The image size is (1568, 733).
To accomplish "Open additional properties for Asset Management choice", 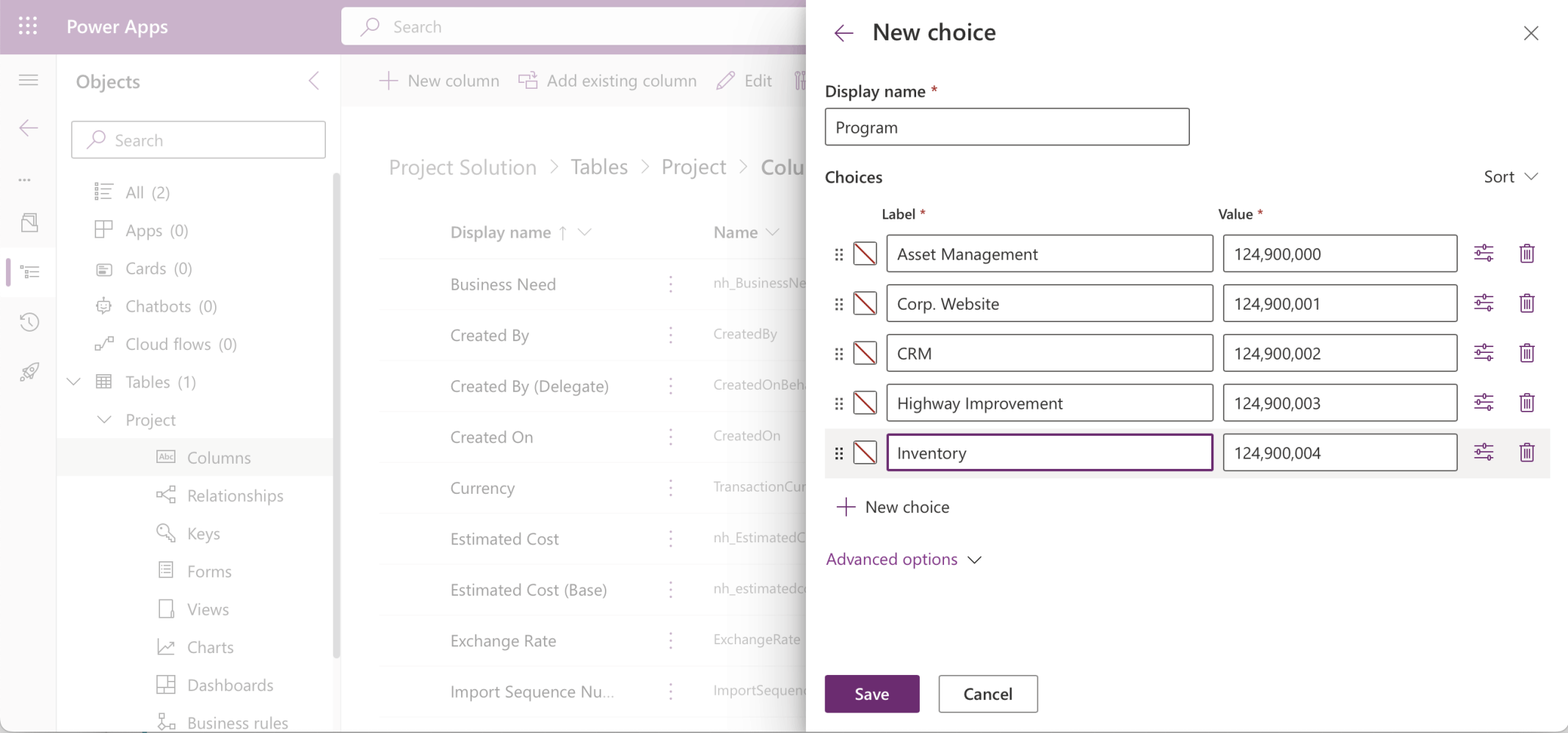I will [1483, 253].
